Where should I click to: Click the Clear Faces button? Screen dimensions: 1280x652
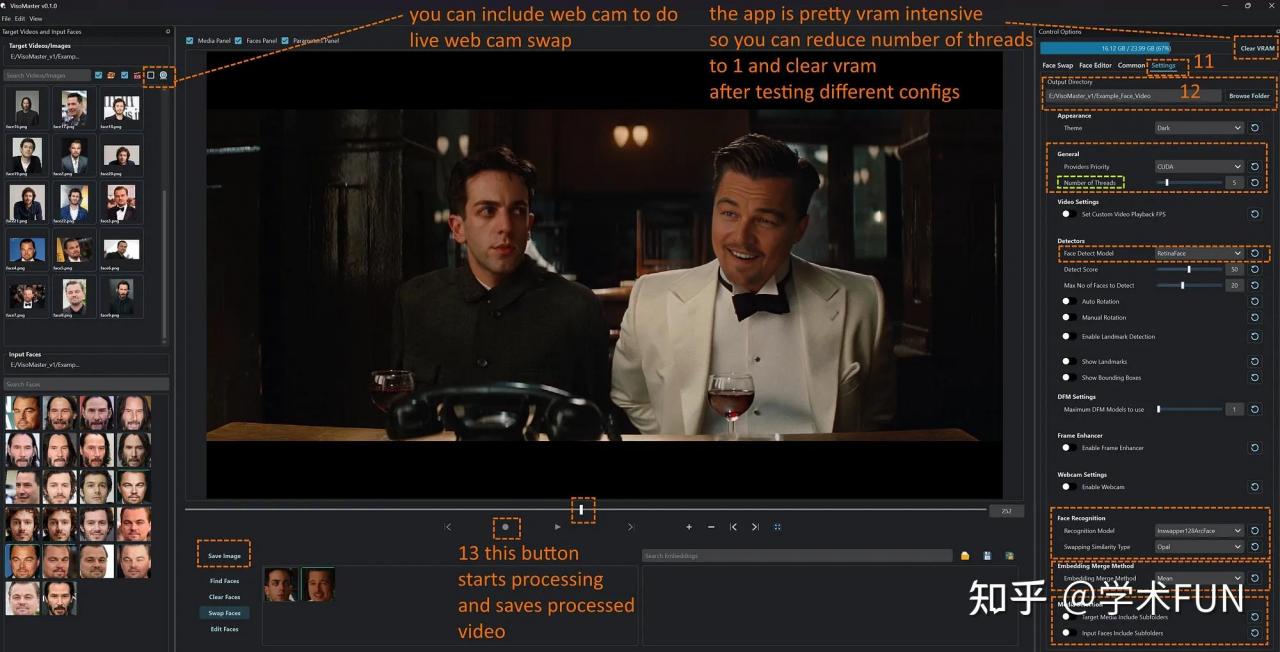[x=224, y=597]
